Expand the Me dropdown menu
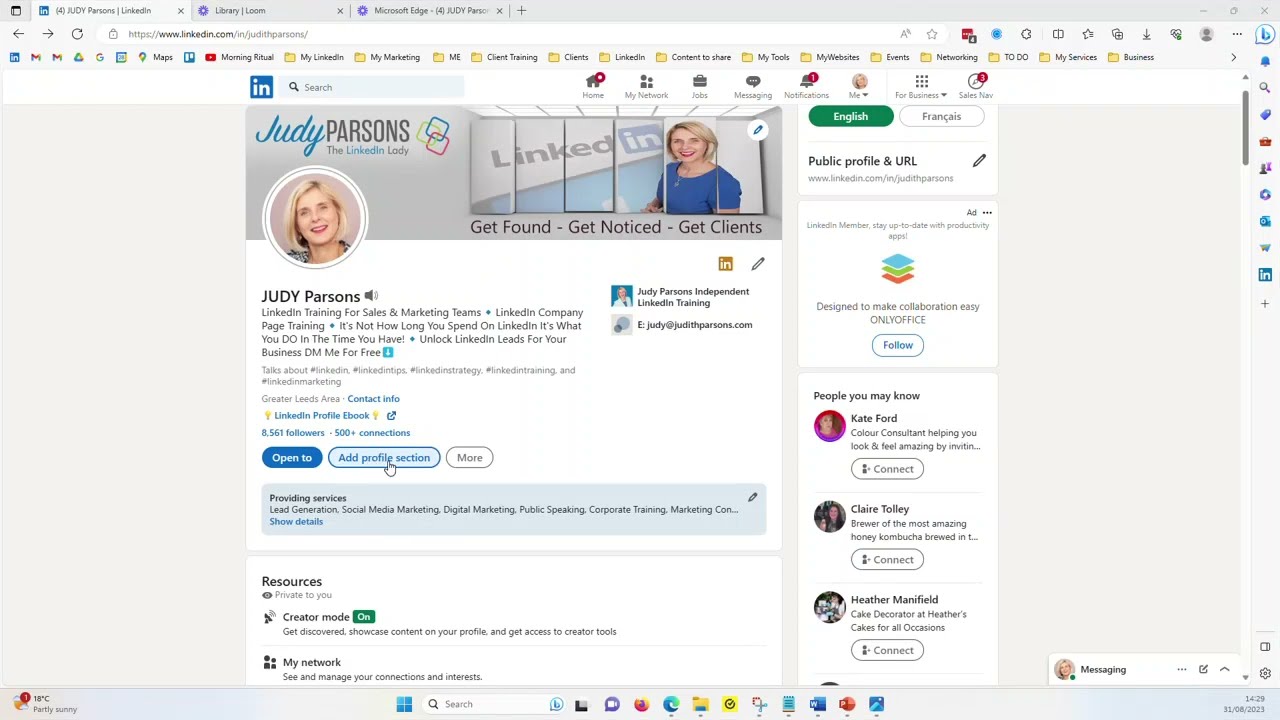 point(859,86)
